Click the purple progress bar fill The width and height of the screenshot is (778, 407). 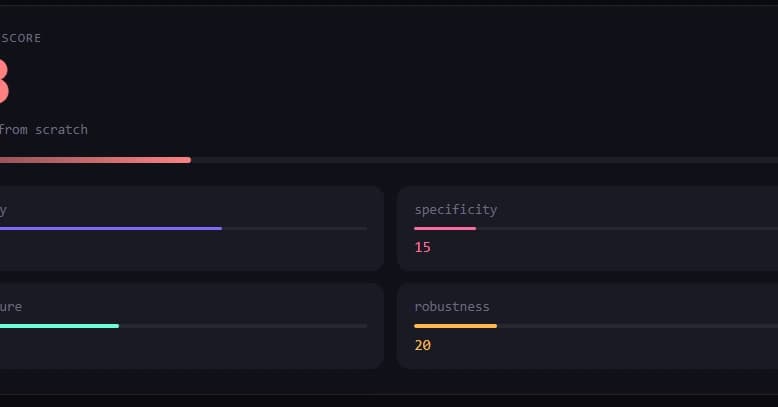point(110,228)
